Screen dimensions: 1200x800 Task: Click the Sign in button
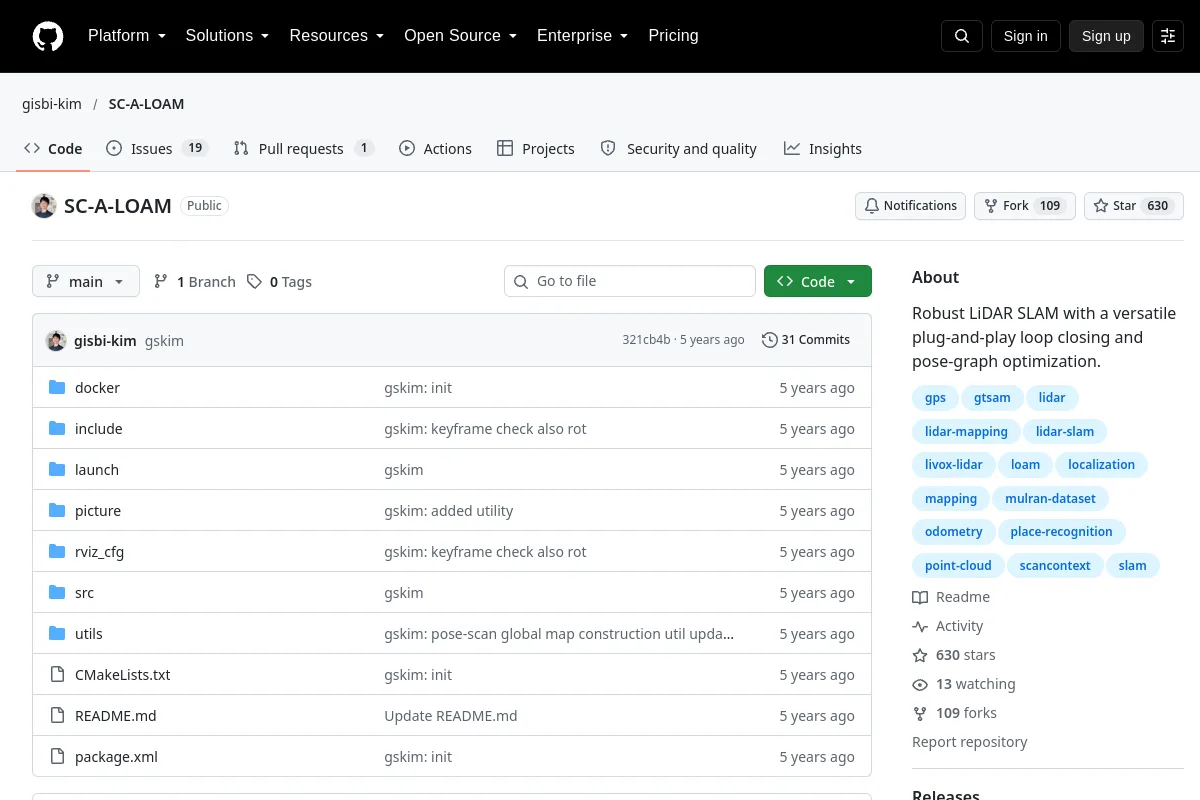click(1025, 36)
